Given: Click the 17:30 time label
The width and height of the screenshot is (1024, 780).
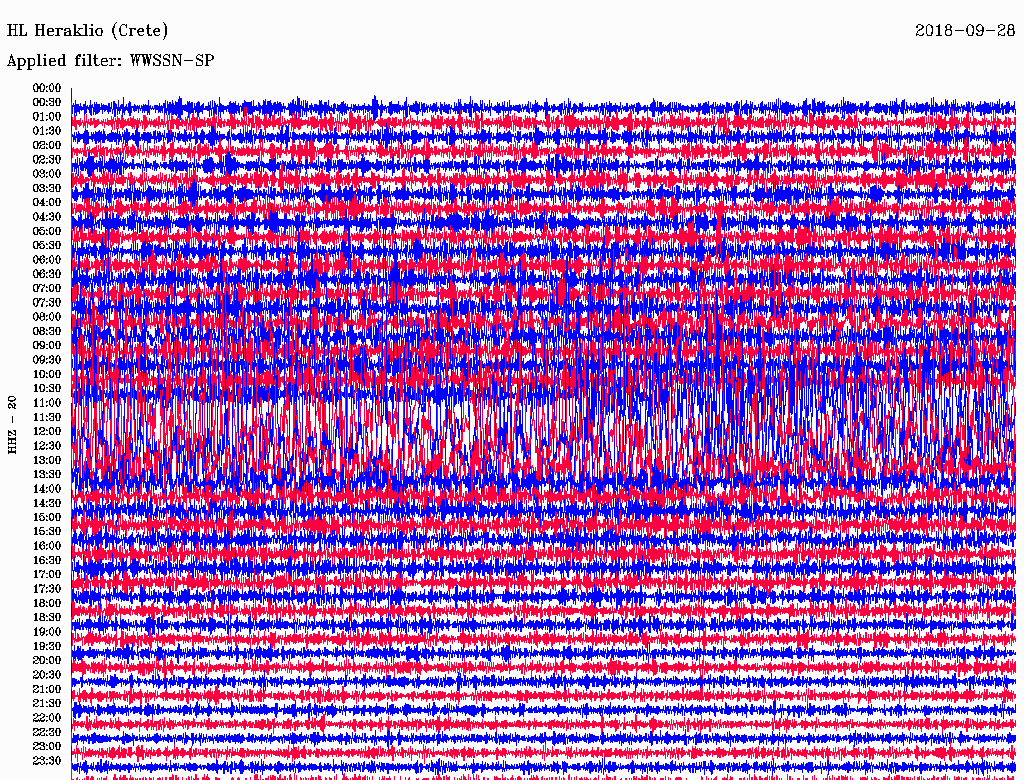Looking at the screenshot, I should point(47,589).
